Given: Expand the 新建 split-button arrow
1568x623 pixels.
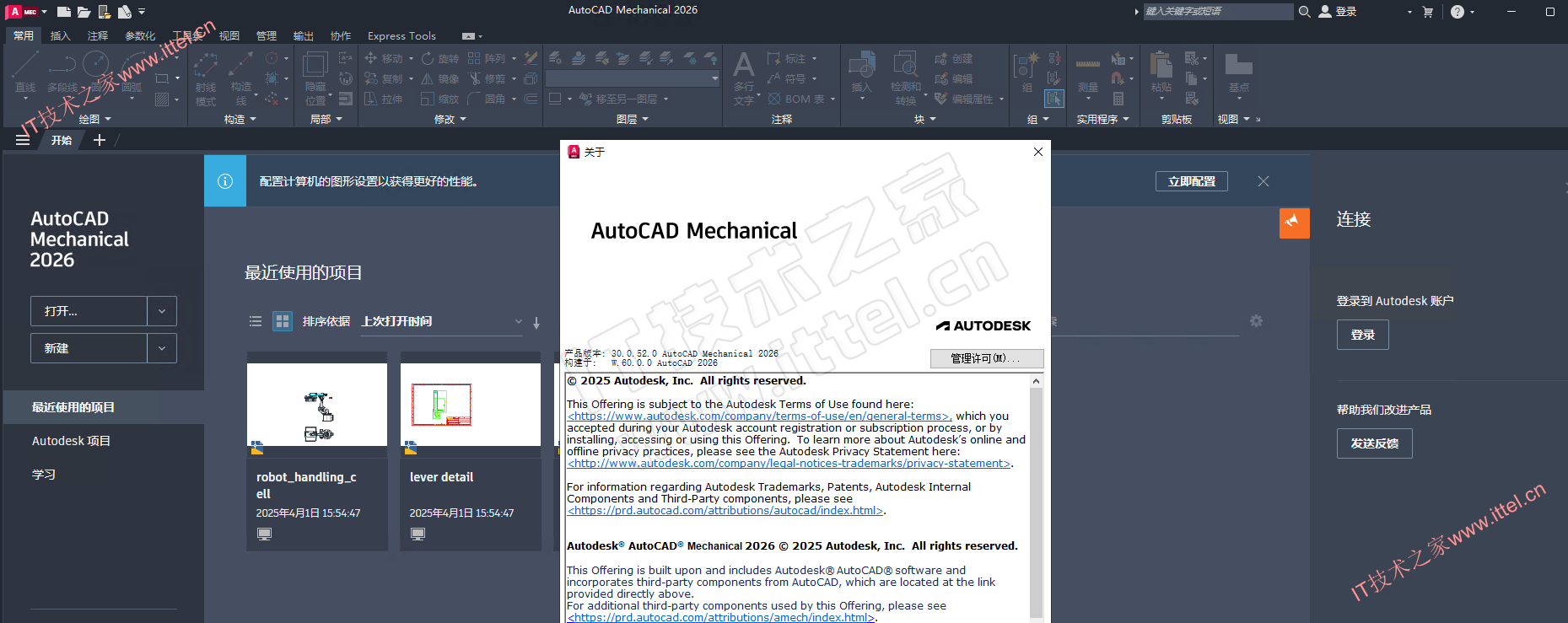Looking at the screenshot, I should pos(162,348).
